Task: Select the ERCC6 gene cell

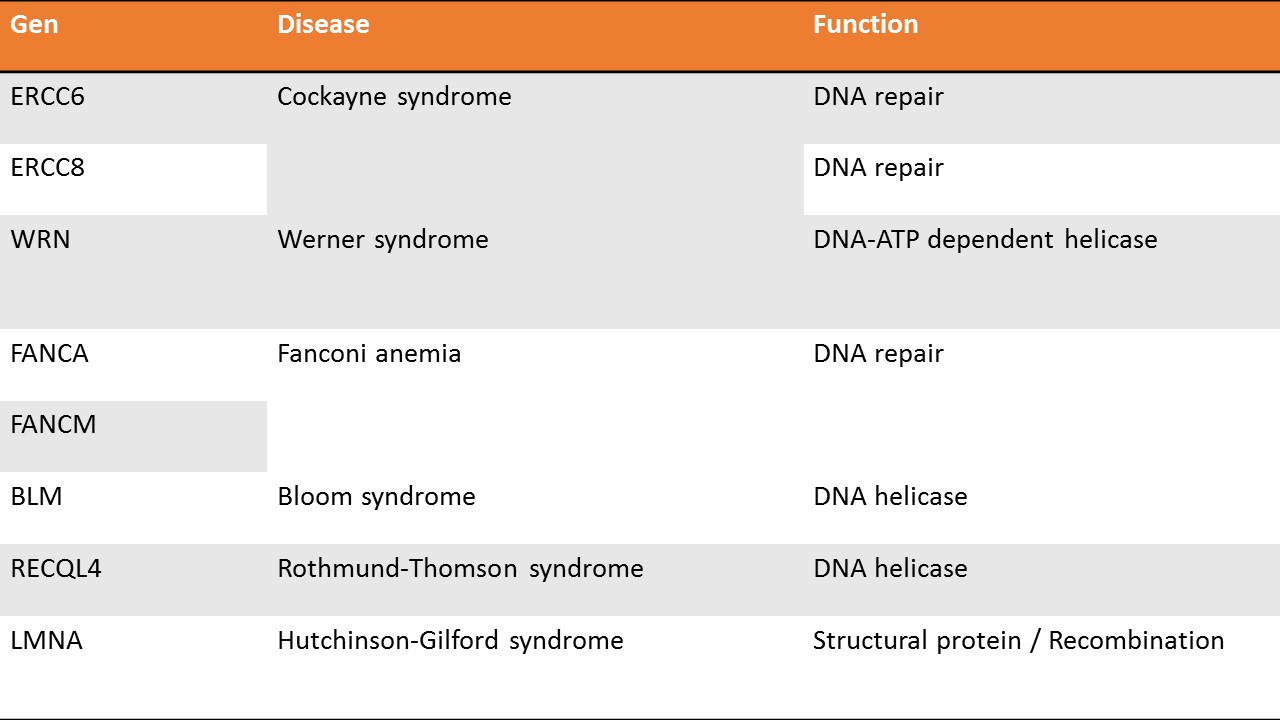Action: 133,108
